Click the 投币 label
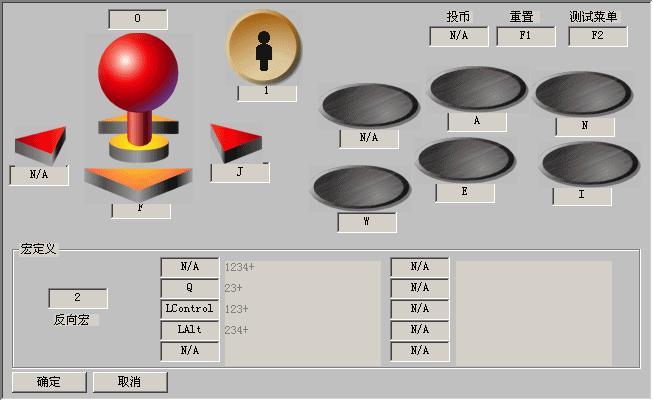Viewport: 653px width, 401px height. [459, 17]
